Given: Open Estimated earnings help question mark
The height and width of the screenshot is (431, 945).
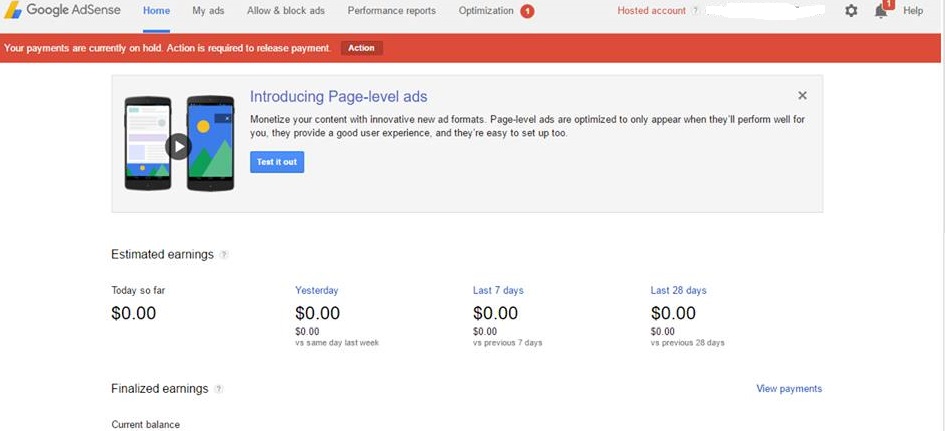Looking at the screenshot, I should click(x=224, y=255).
